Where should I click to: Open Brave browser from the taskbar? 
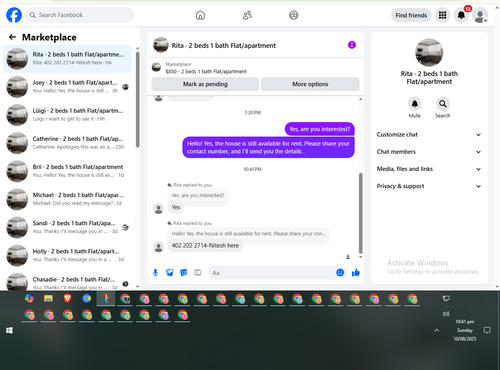tap(67, 298)
